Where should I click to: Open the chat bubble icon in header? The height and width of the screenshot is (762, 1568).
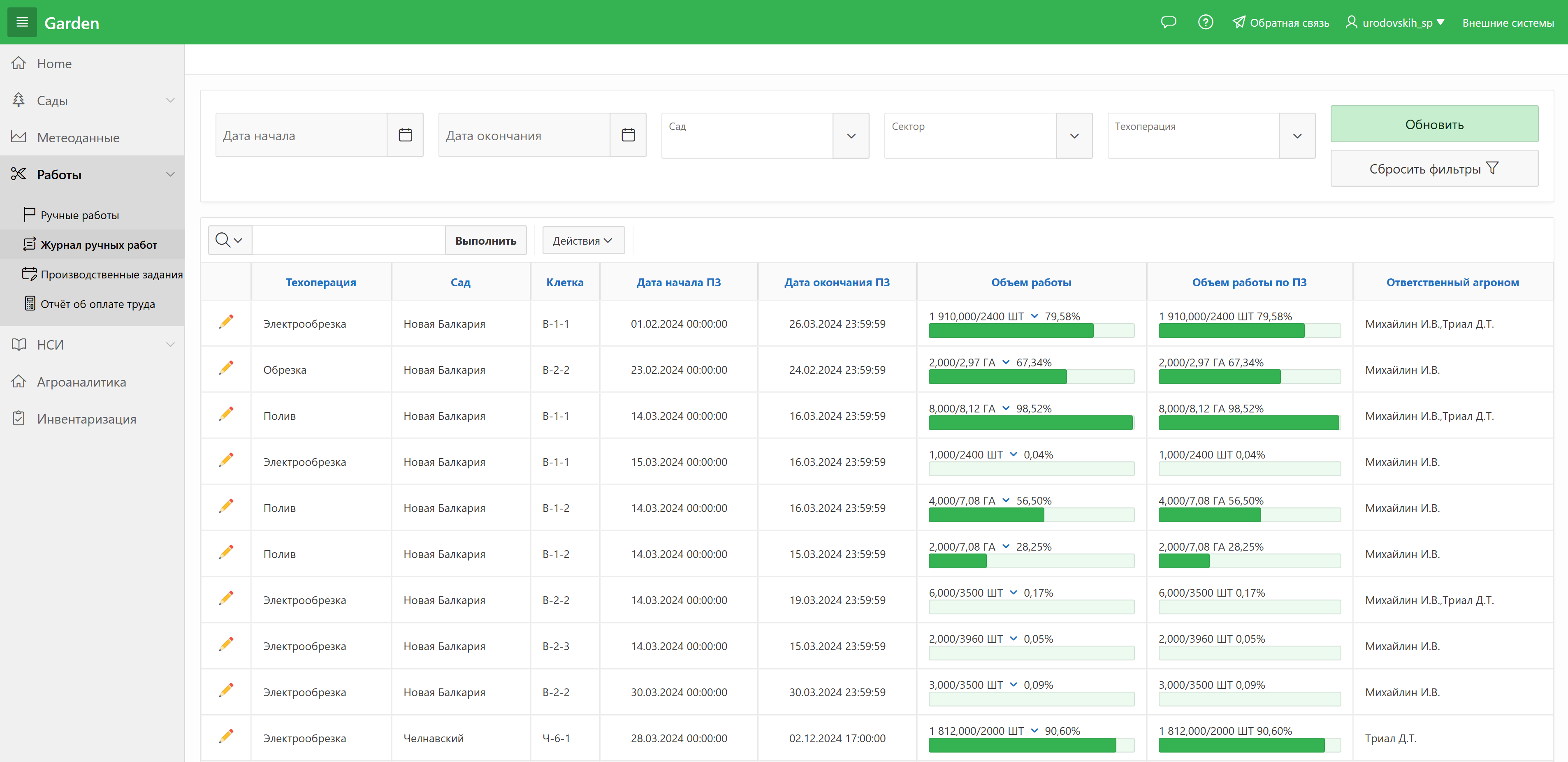(x=1168, y=23)
